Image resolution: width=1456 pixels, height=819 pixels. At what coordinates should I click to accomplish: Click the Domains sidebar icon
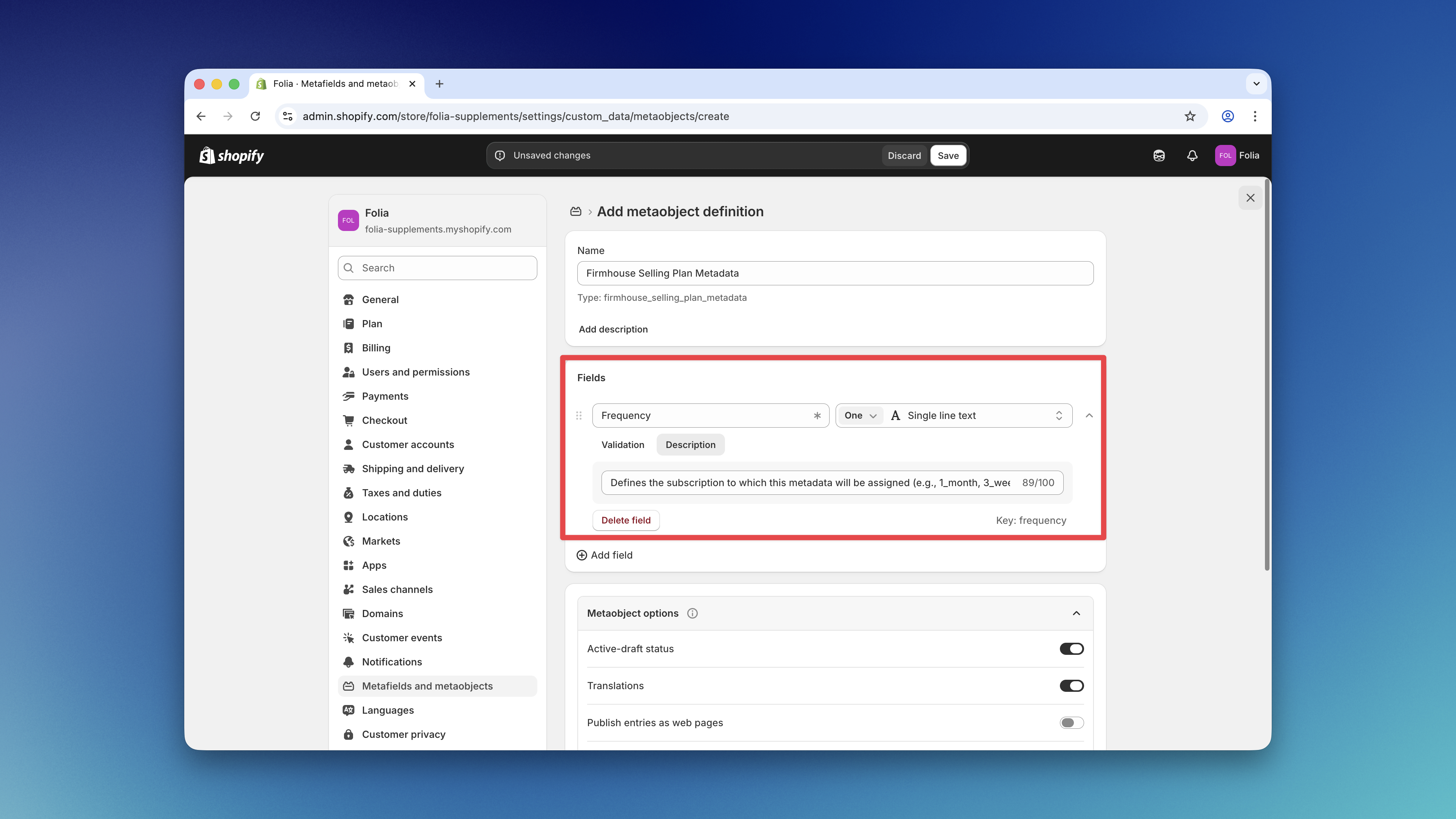348,613
